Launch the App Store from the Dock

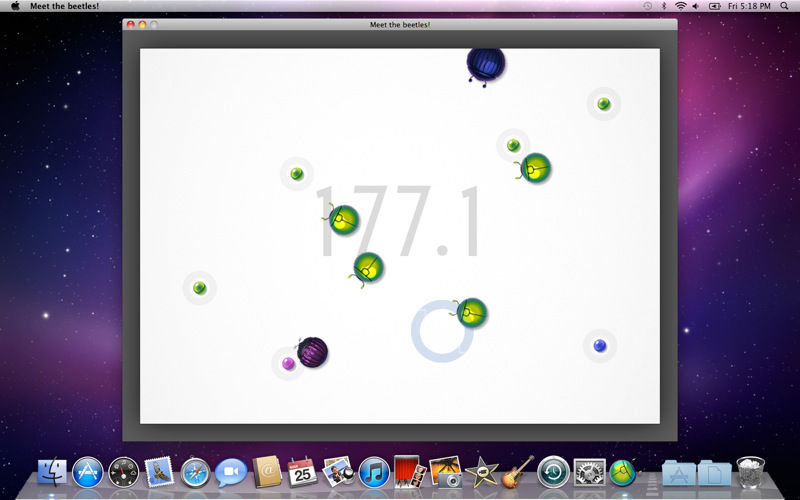[x=88, y=471]
